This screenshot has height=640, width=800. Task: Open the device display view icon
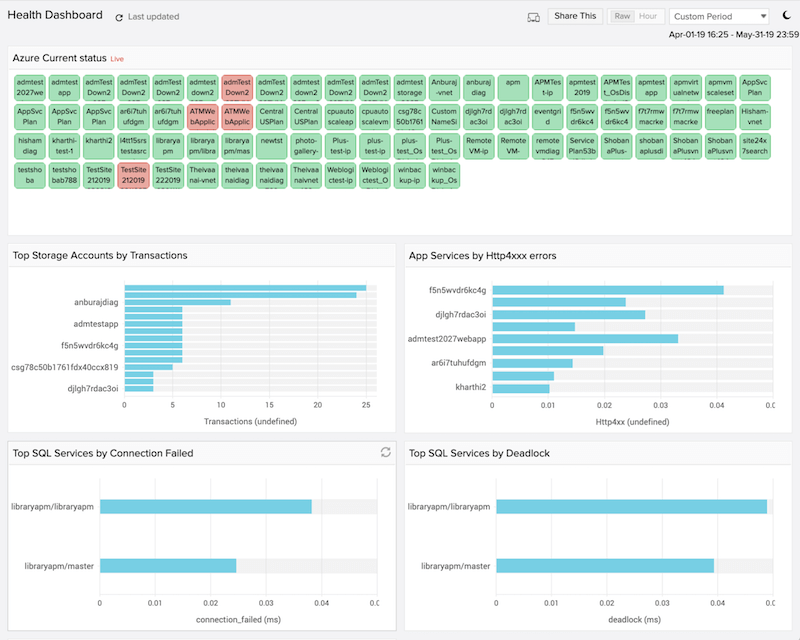tap(533, 17)
